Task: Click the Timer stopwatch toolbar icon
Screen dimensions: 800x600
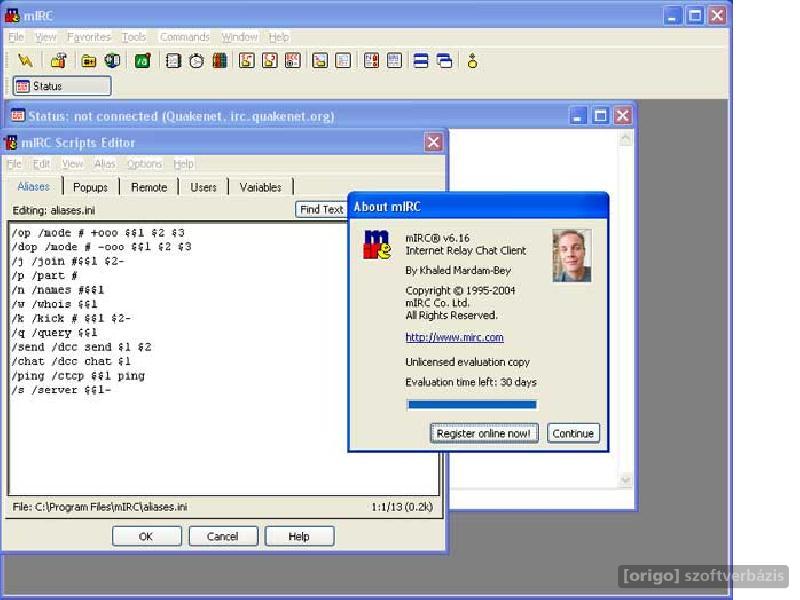Action: coord(196,61)
